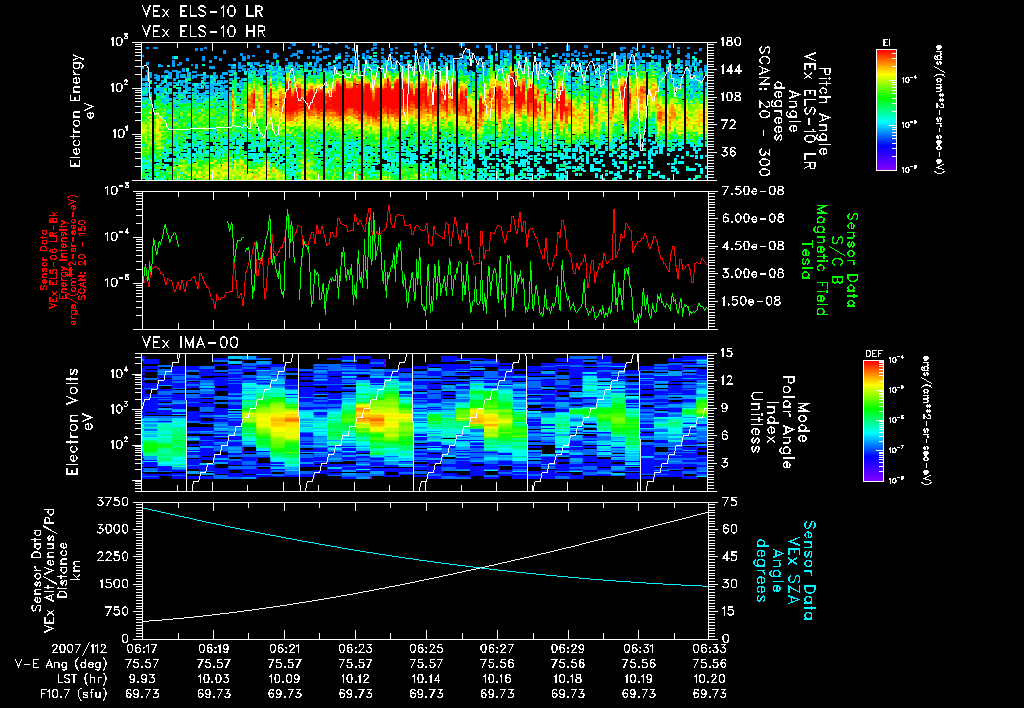Viewport: 1024px width, 708px height.
Task: Click the V-E Ang (deg) row label
Action: click(x=60, y=664)
